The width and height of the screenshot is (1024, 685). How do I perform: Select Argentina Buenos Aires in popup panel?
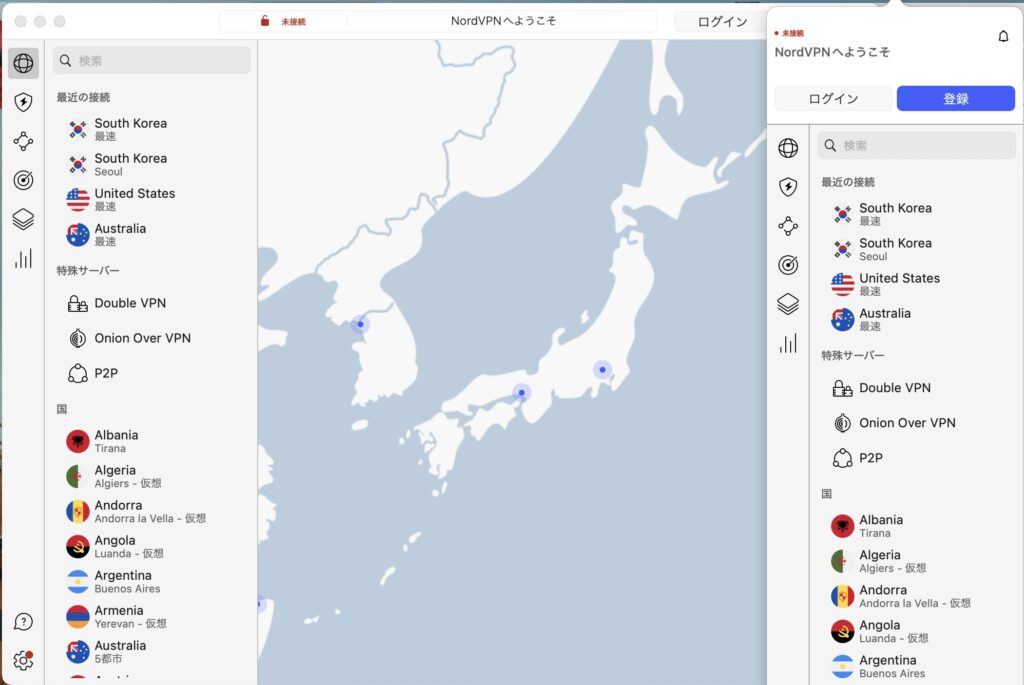point(916,667)
